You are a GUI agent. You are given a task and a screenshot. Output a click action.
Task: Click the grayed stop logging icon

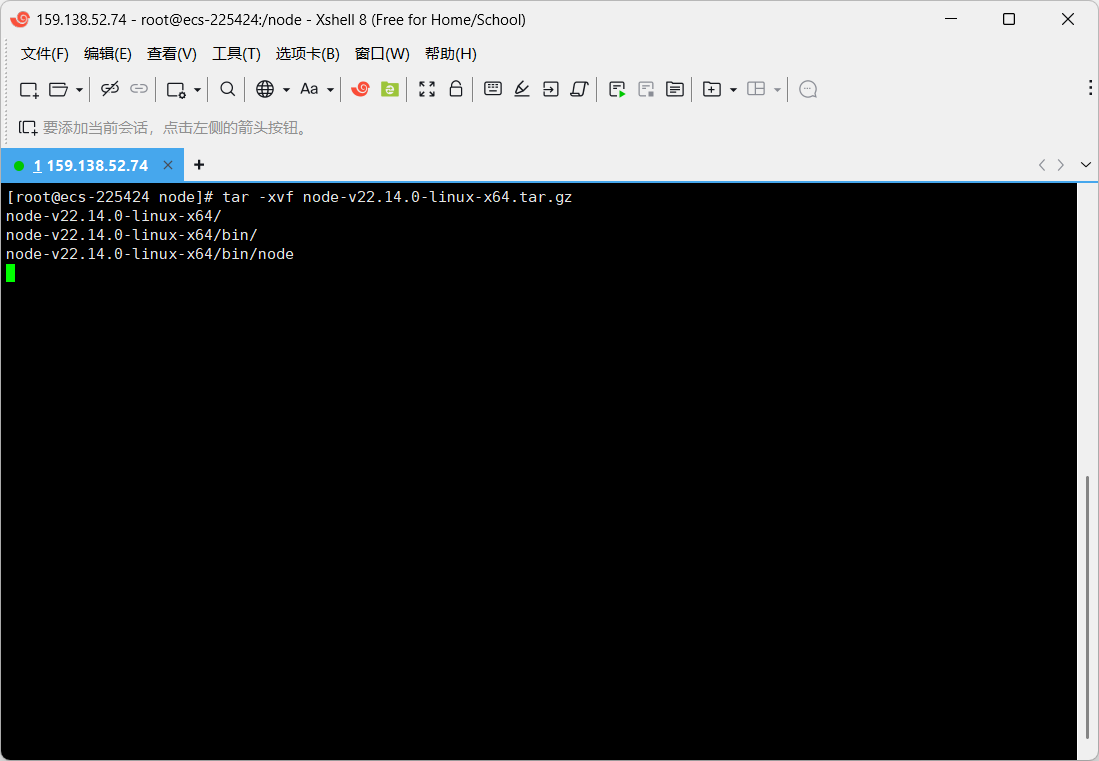pos(646,89)
